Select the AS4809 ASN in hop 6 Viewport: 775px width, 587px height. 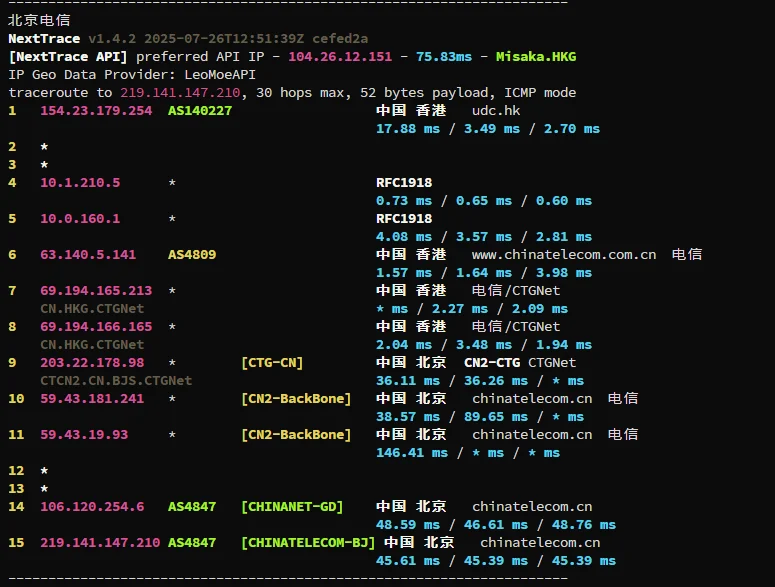point(192,255)
